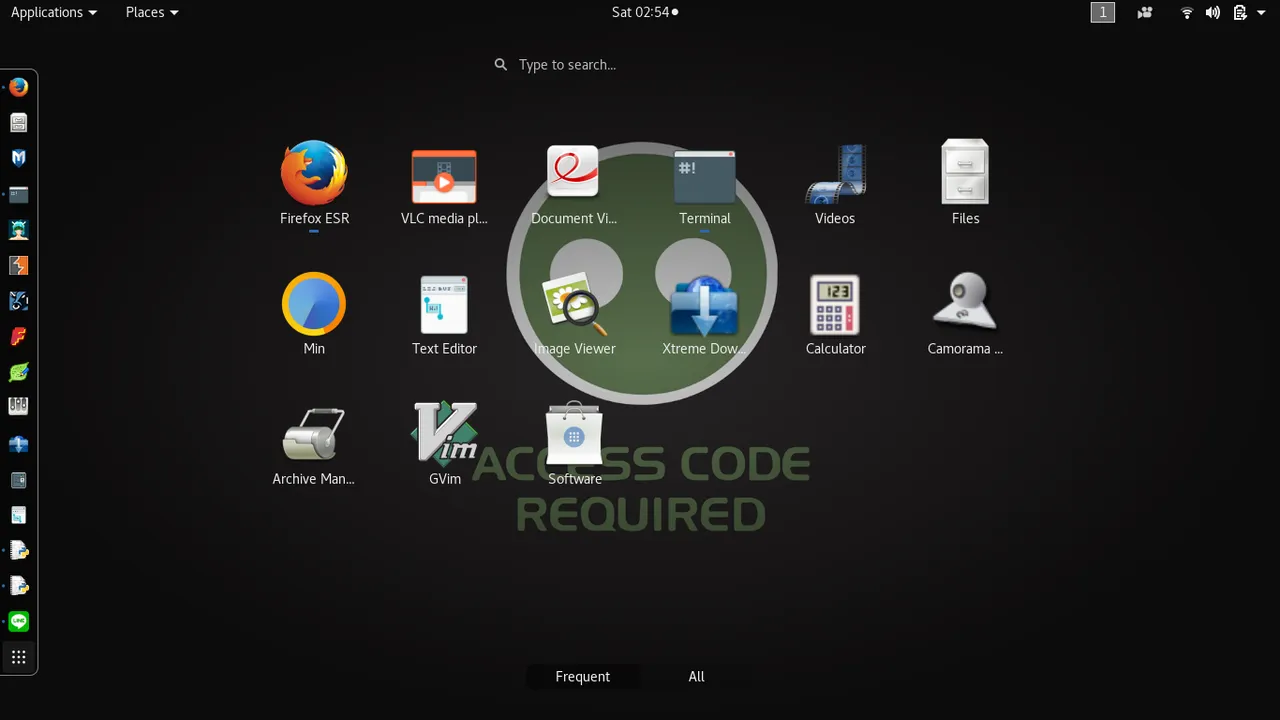
Task: Click the battery power icon
Action: [x=1240, y=12]
